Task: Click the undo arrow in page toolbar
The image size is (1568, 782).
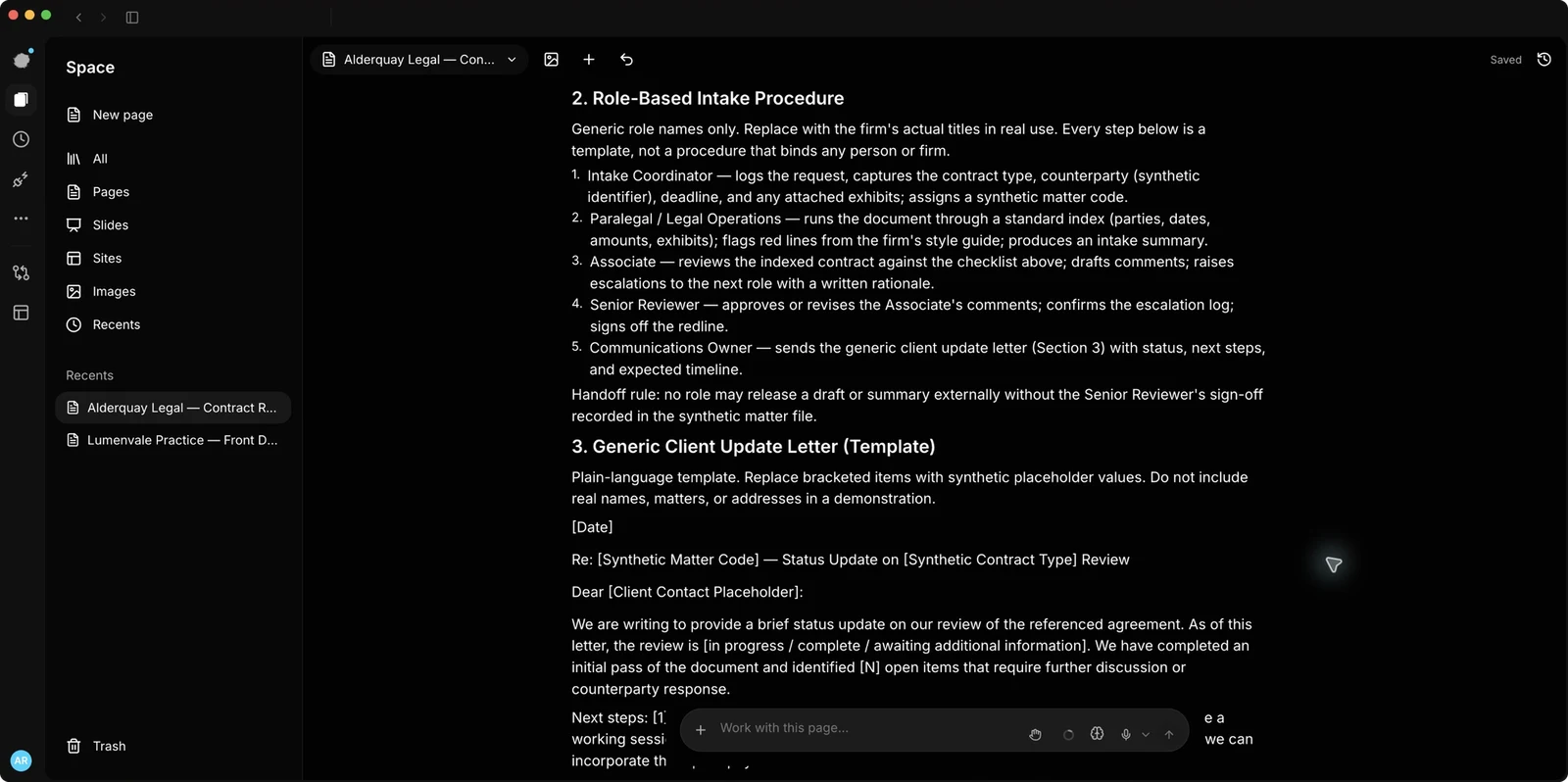Action: pos(627,60)
